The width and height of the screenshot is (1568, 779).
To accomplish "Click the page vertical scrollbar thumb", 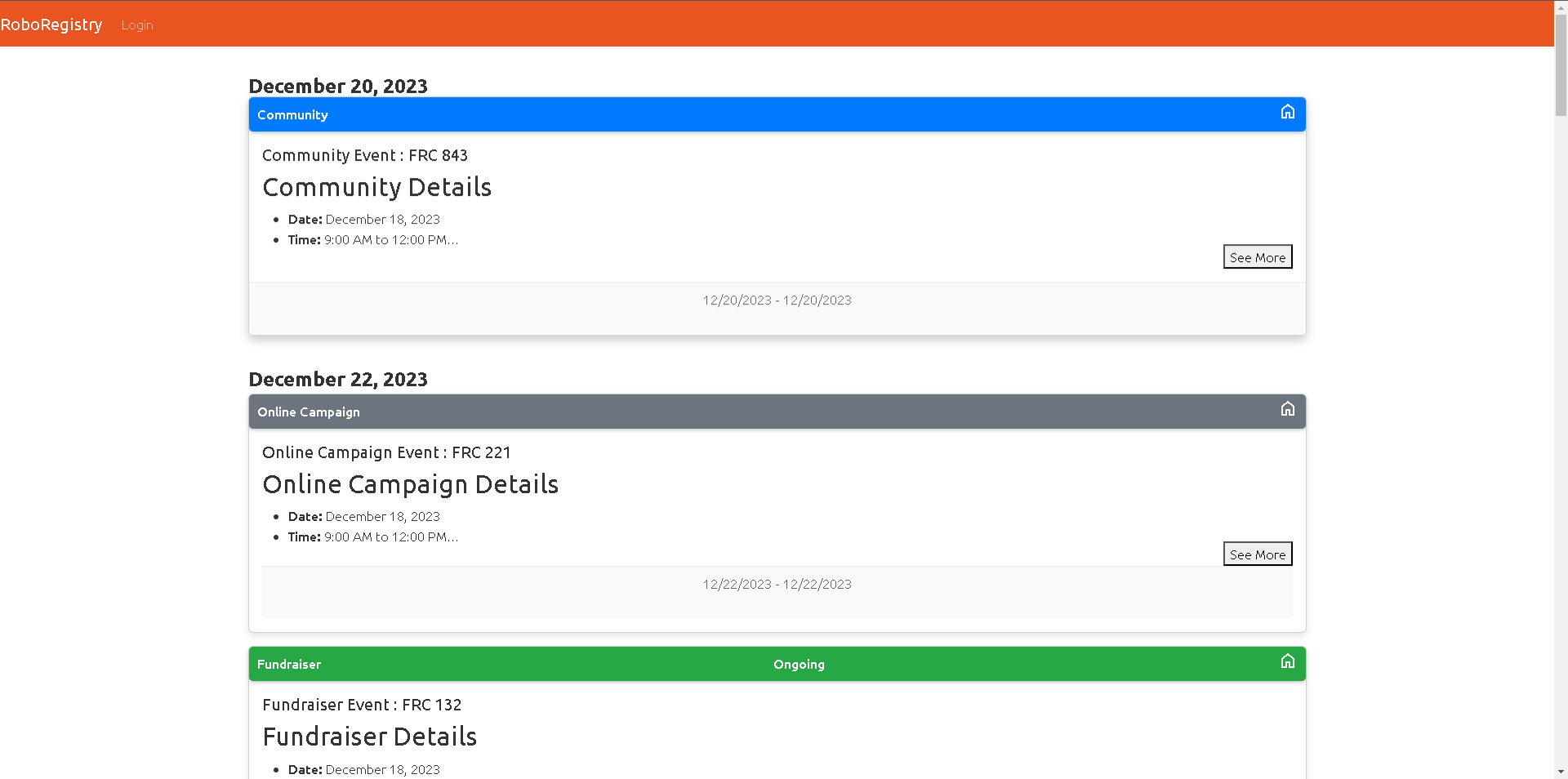I will click(1561, 65).
